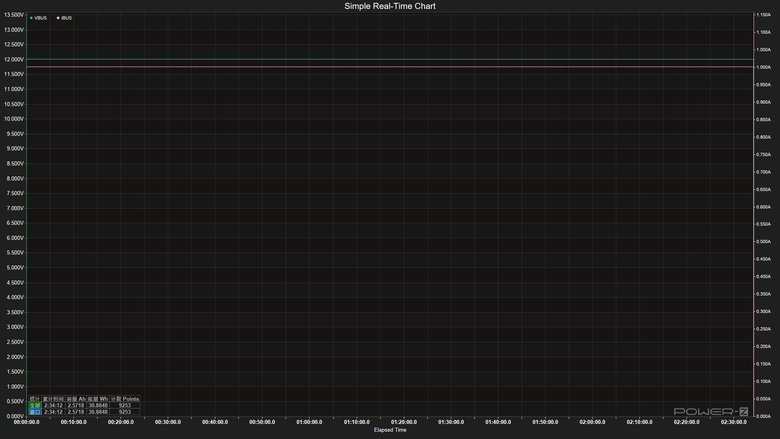This screenshot has height=439, width=780.
Task: Click the 1.150A current axis label
Action: pos(763,15)
